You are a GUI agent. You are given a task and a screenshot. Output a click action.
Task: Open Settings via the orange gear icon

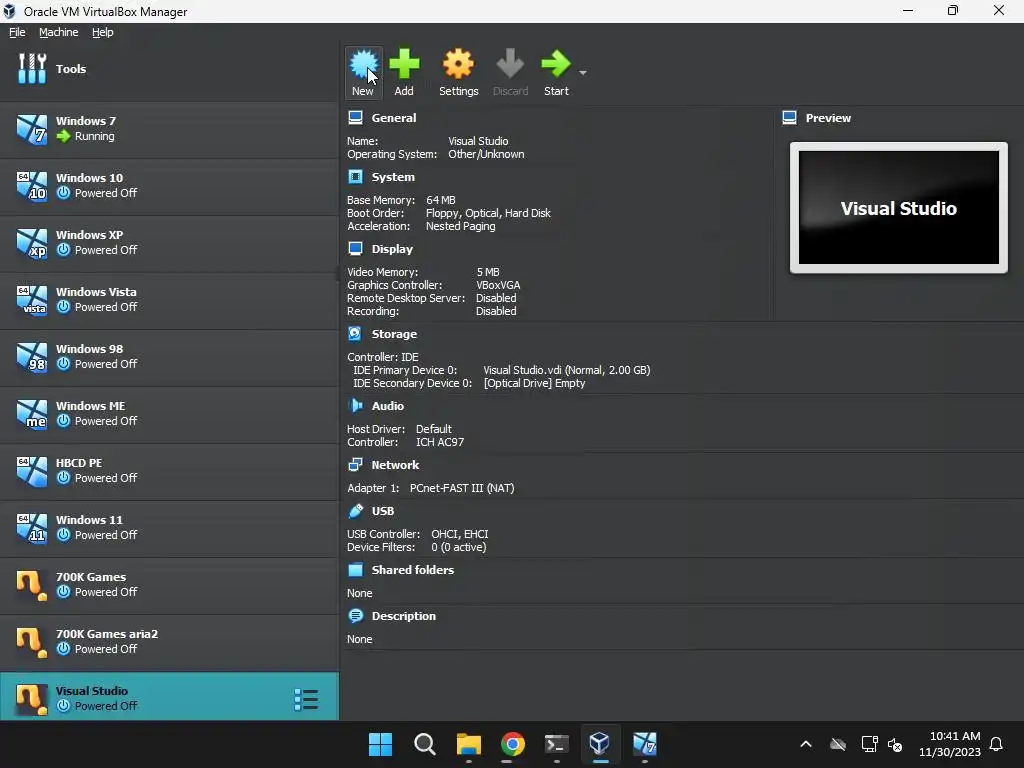point(458,64)
